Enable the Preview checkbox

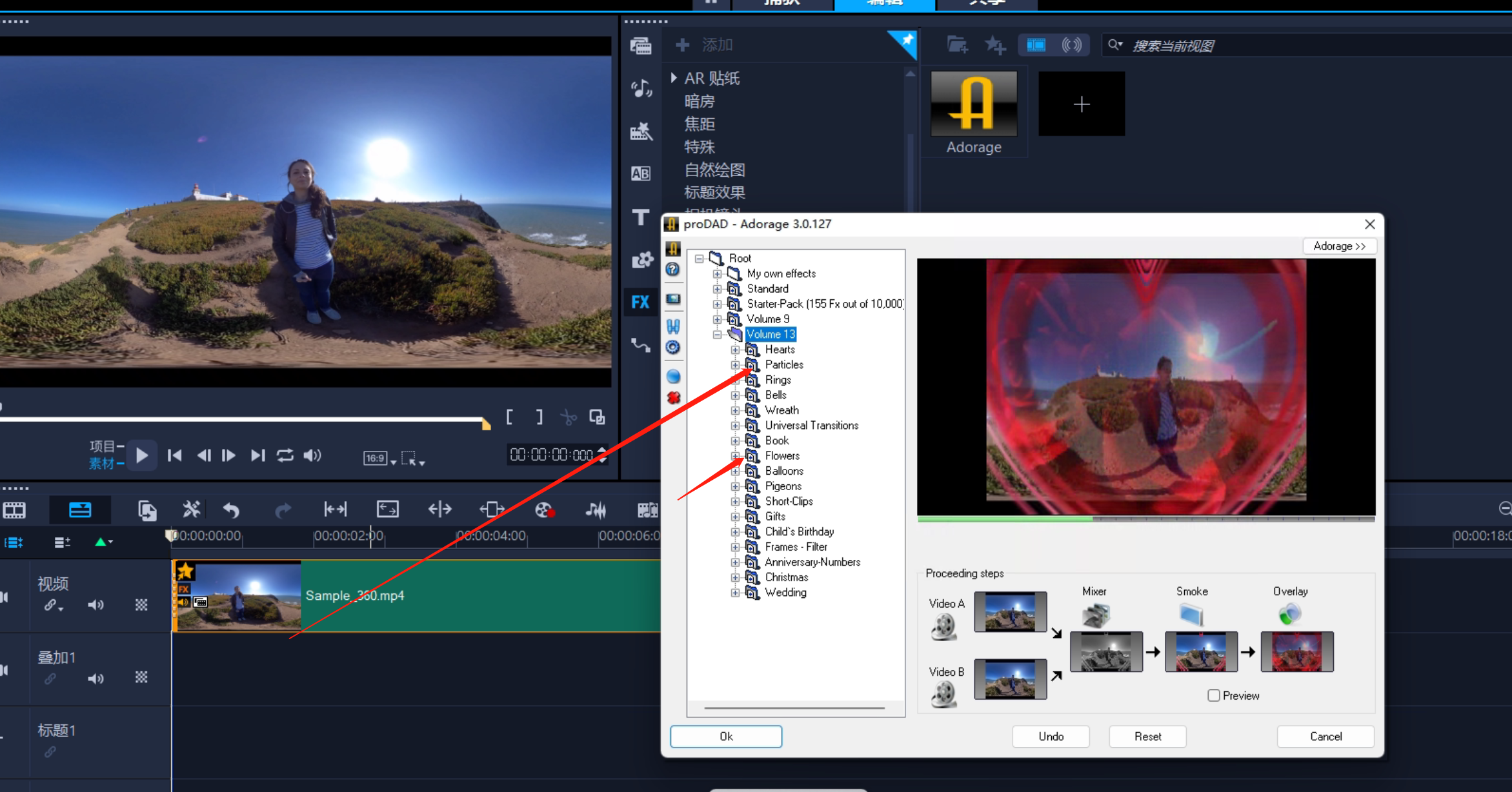pyautogui.click(x=1213, y=695)
